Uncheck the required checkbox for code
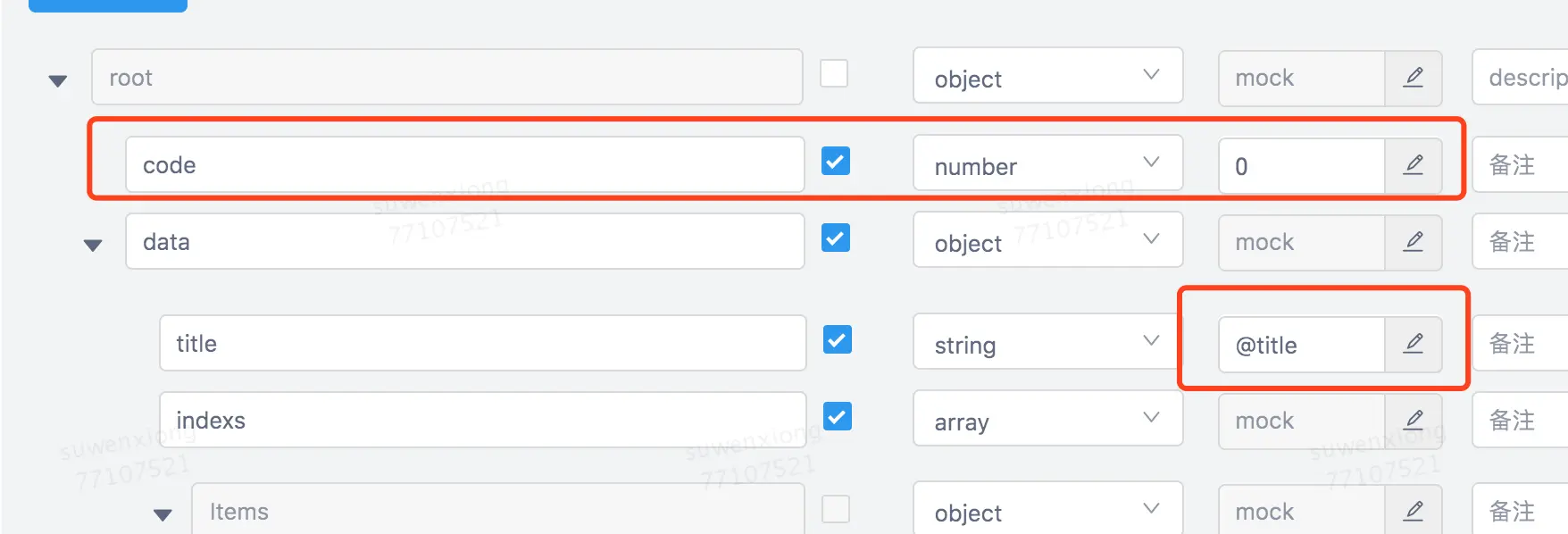Viewport: 1568px width, 534px height. (x=836, y=162)
